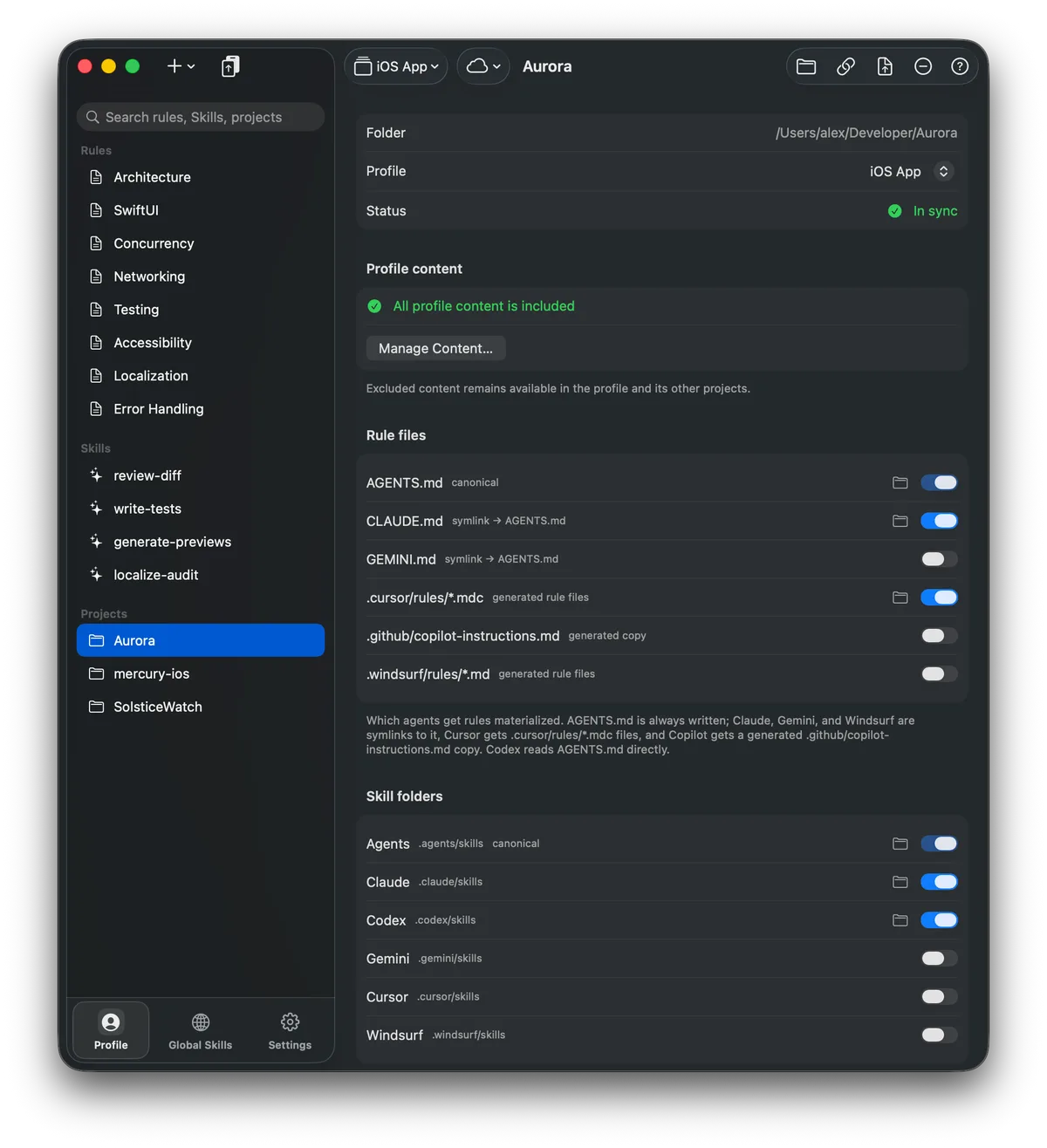Click the link icon in the toolbar
This screenshot has width=1047, height=1148.
coord(845,66)
